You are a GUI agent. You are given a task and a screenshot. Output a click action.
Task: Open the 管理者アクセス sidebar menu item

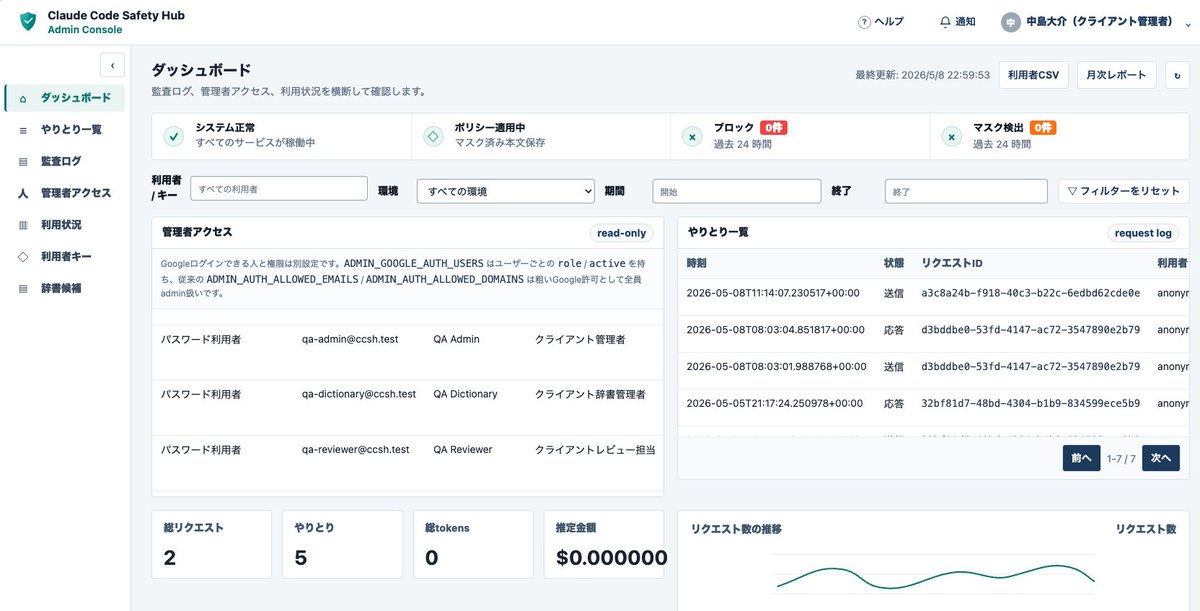(x=65, y=193)
